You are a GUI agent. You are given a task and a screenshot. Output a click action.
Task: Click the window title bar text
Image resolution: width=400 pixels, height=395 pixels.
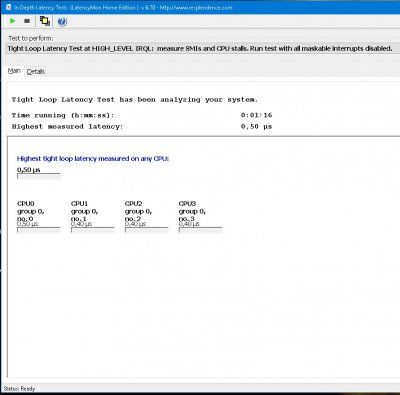point(123,7)
